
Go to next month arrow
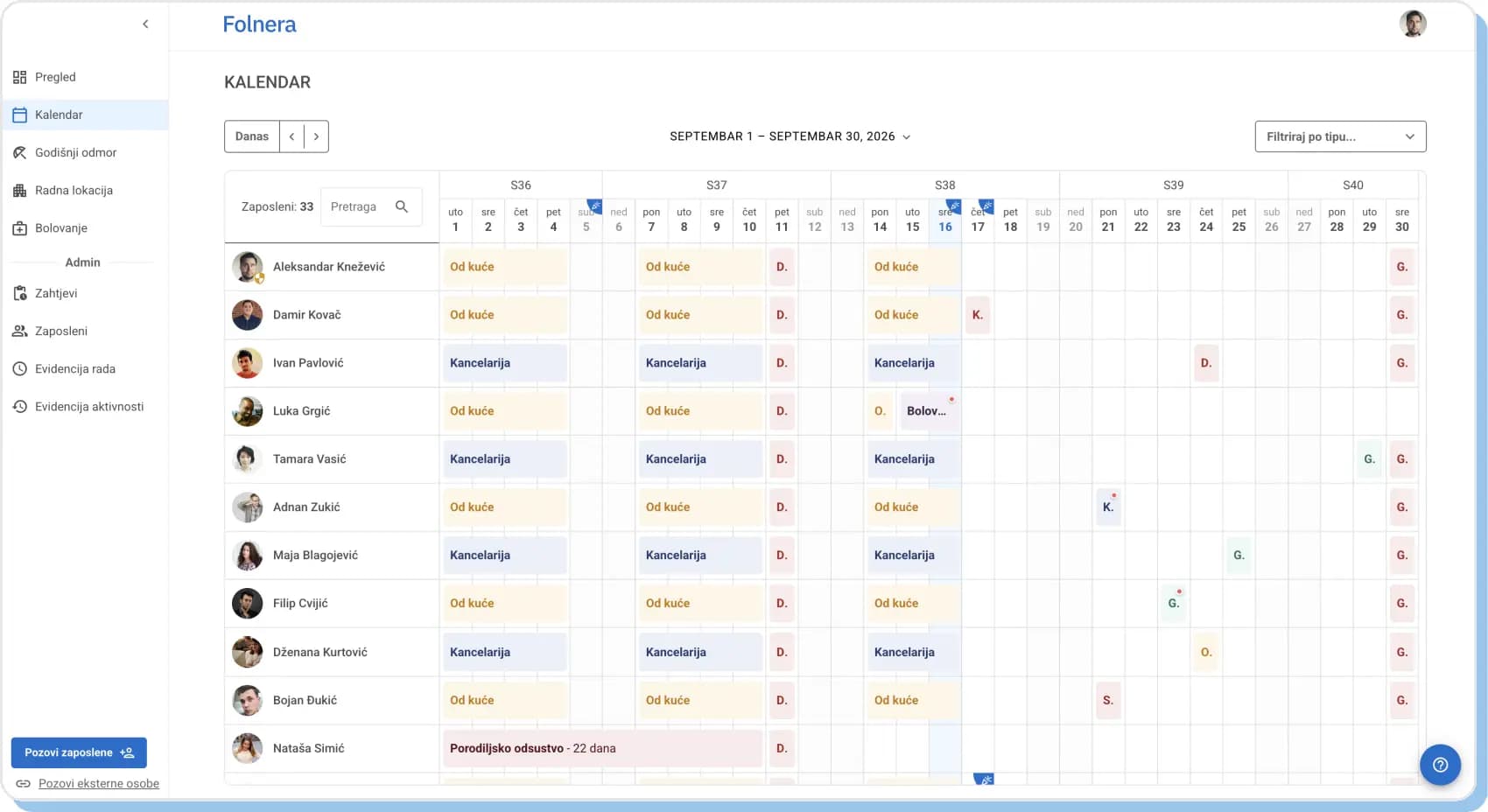pyautogui.click(x=316, y=136)
